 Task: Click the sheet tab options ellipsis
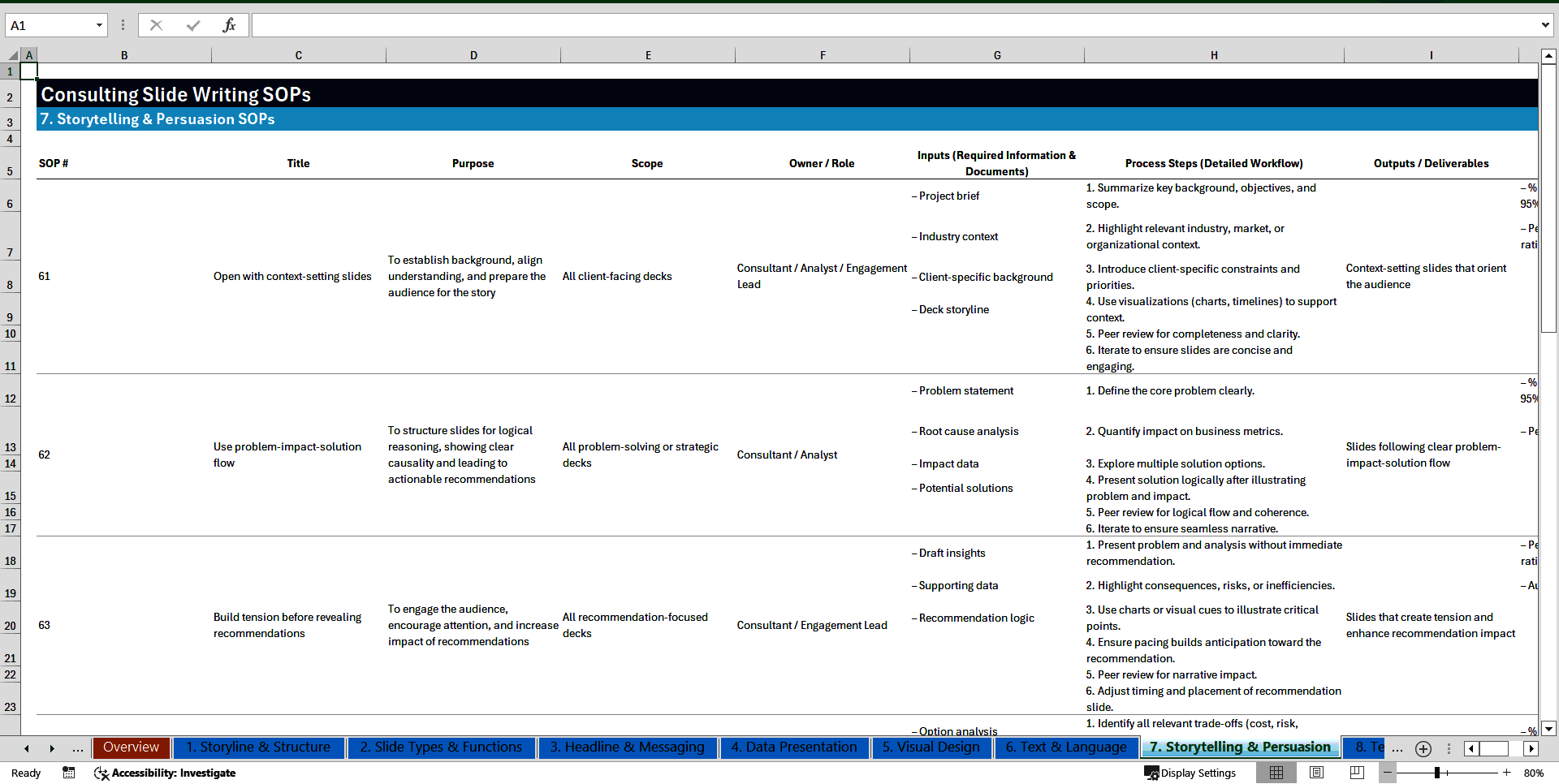[1397, 748]
